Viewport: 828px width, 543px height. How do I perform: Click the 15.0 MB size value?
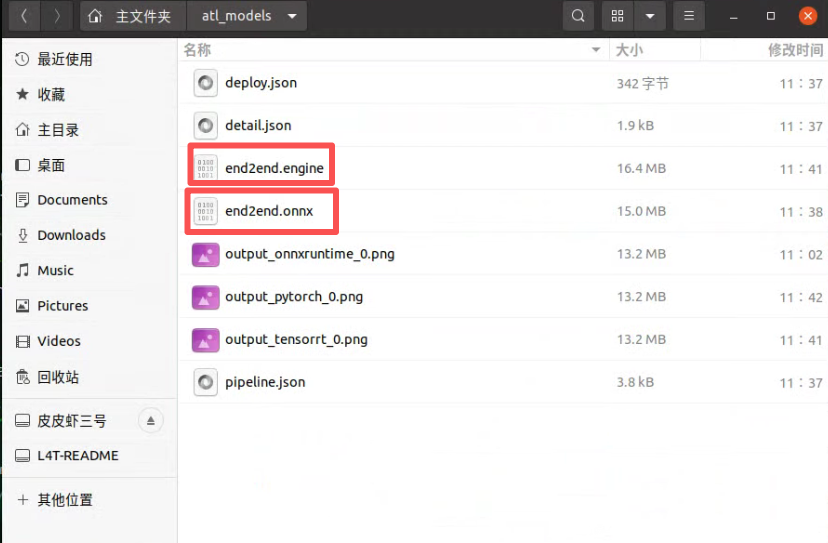coord(642,211)
